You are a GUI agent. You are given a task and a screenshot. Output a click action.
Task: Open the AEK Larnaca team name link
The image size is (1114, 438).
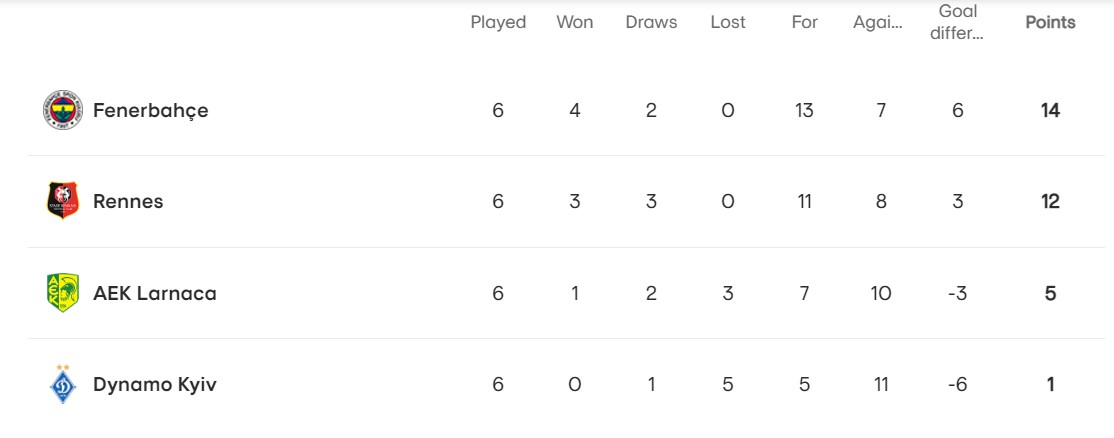(155, 293)
